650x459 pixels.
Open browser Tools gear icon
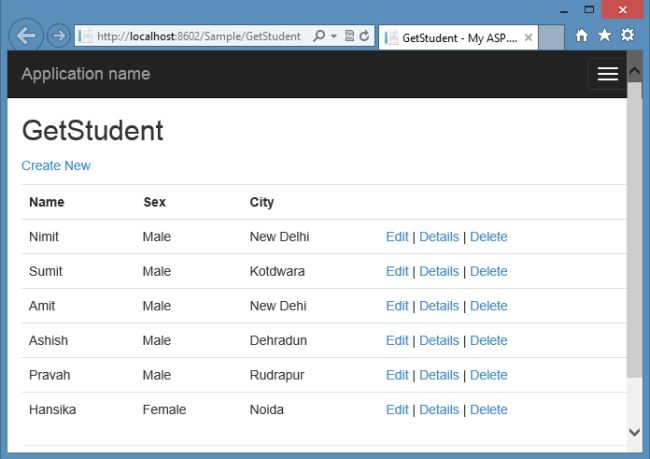627,35
